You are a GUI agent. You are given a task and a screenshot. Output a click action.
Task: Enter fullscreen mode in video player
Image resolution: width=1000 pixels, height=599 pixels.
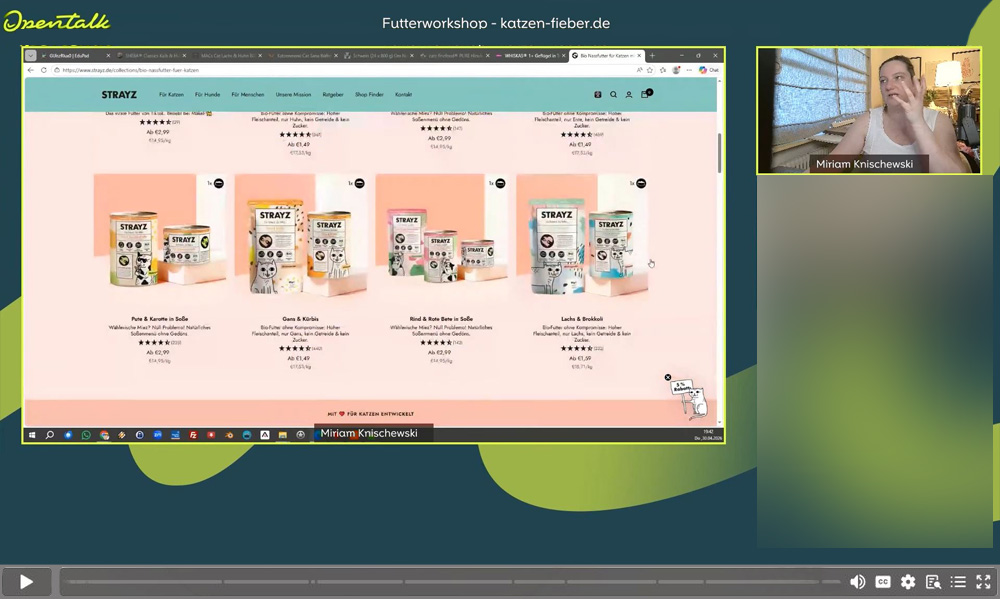pos(983,582)
